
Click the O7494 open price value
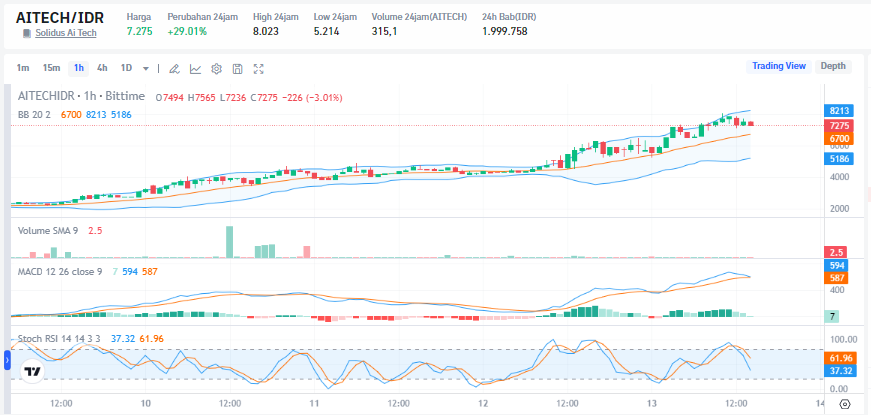pos(170,97)
